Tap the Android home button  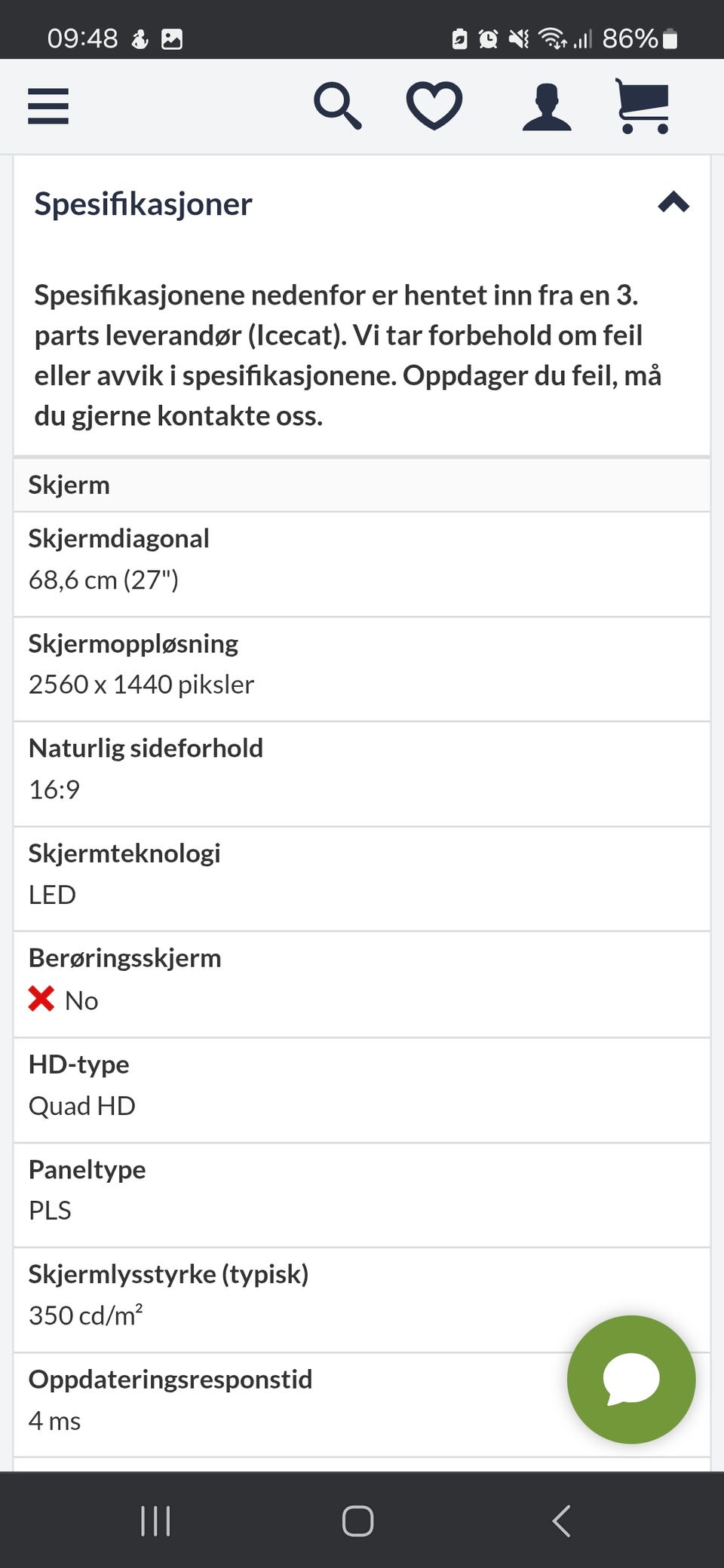(x=357, y=1521)
